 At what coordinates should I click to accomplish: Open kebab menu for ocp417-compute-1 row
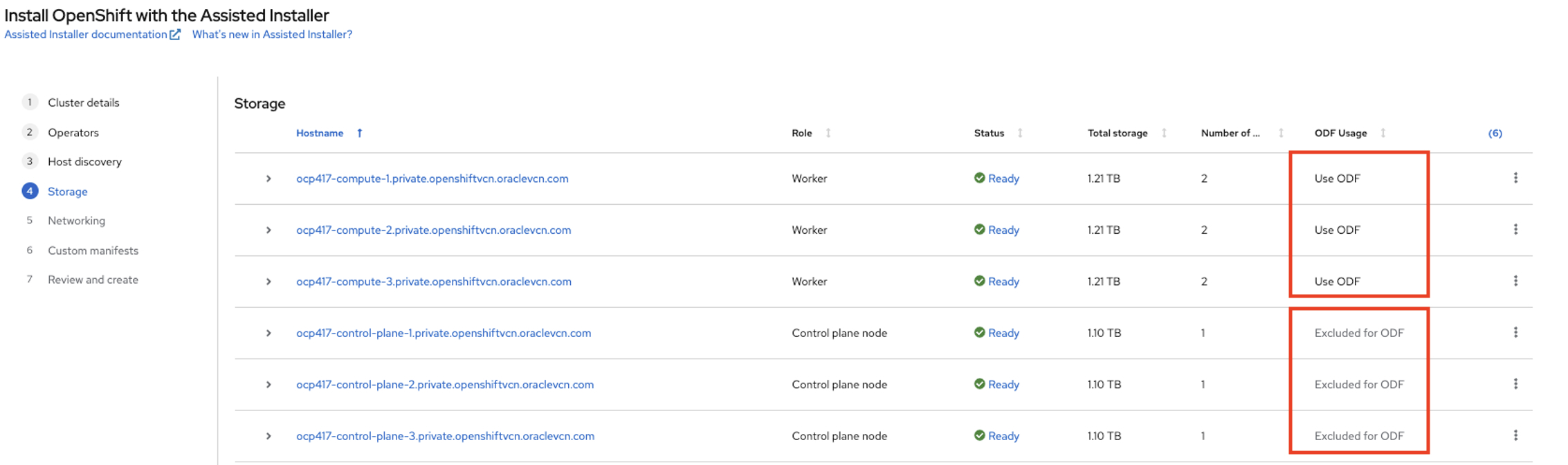pyautogui.click(x=1515, y=178)
